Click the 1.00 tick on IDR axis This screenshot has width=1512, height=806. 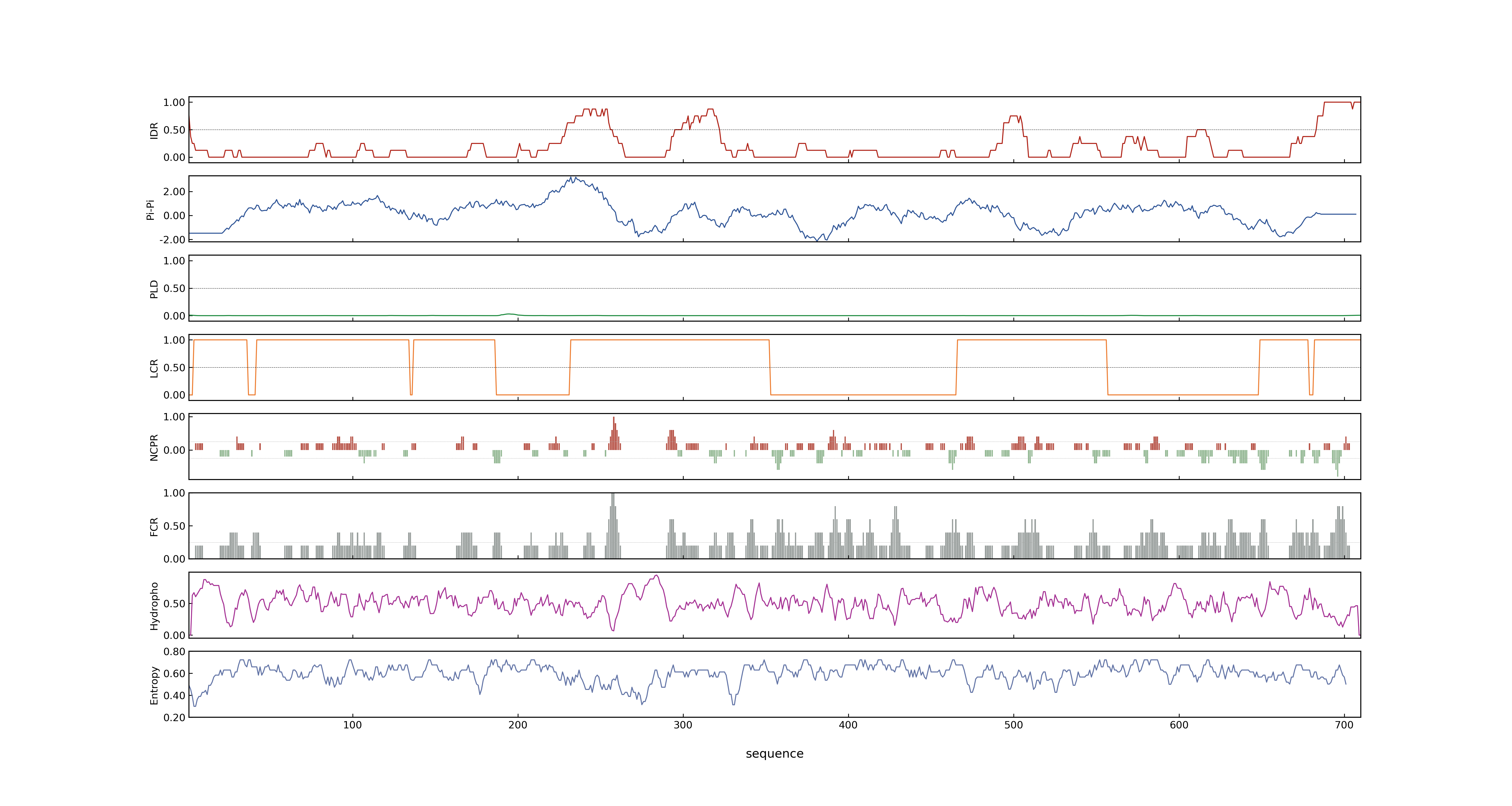pos(174,103)
